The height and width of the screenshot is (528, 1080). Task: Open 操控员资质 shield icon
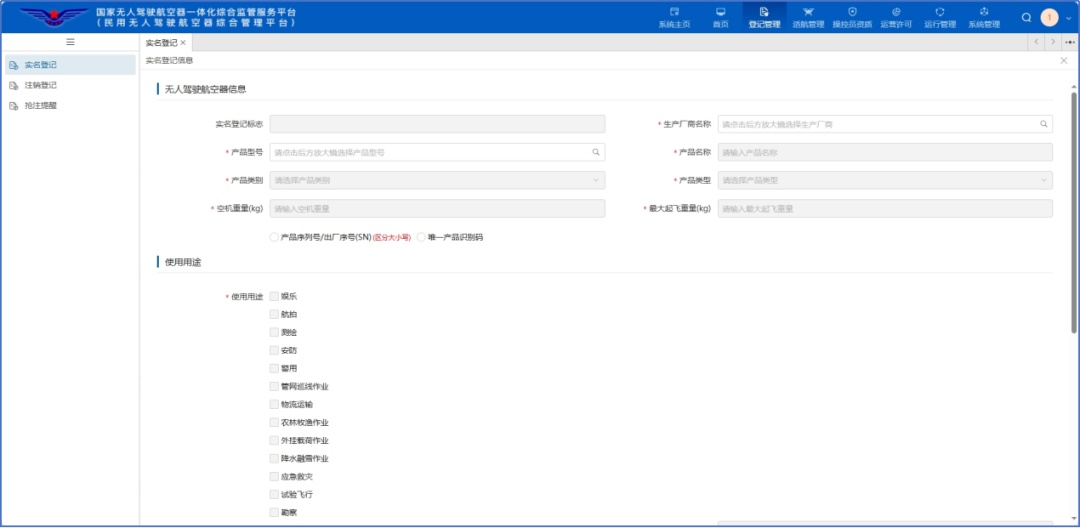[x=852, y=17]
